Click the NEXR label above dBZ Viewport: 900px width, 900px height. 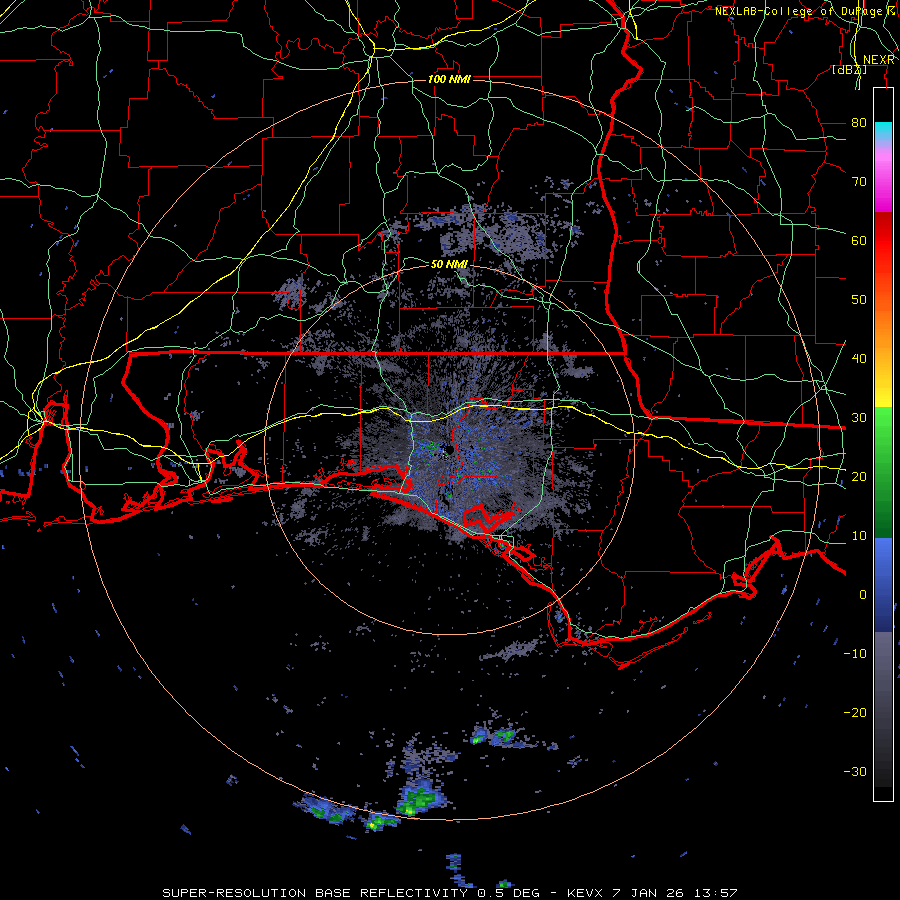[x=879, y=60]
